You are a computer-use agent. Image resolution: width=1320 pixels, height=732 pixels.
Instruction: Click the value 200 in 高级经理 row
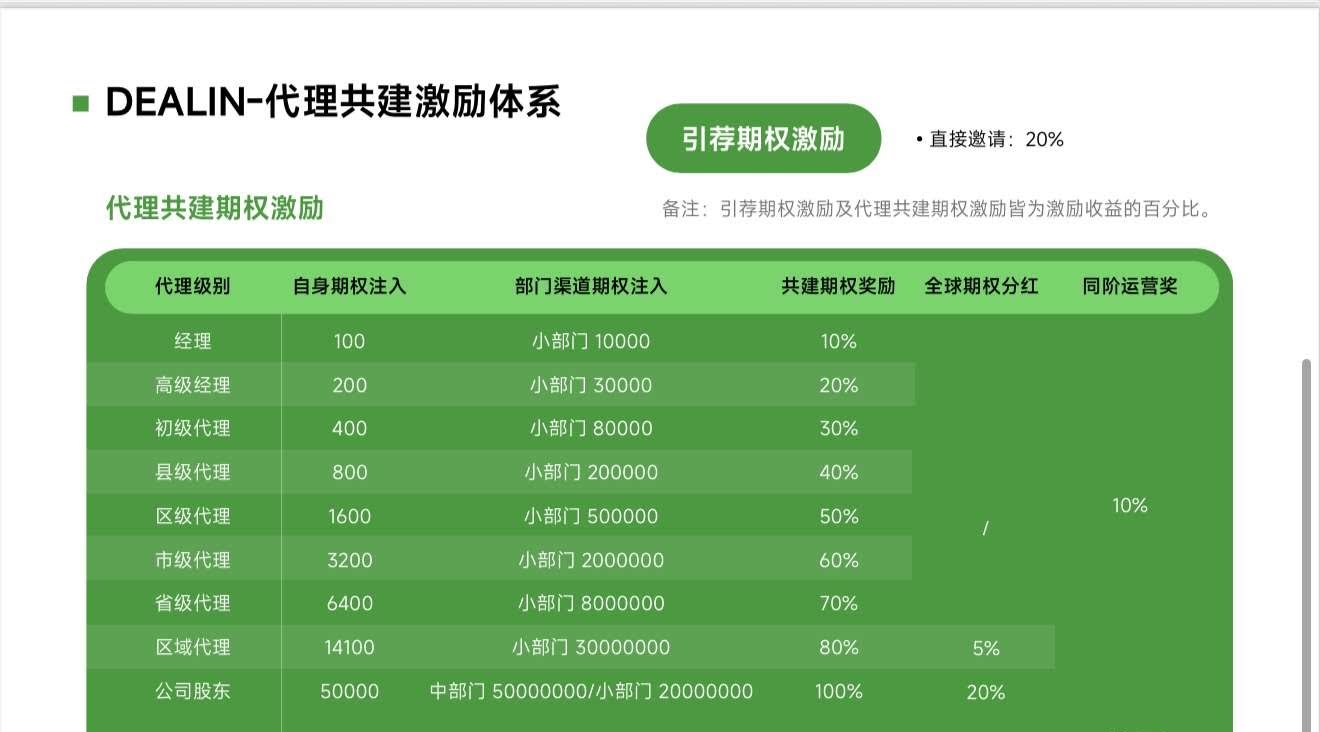(350, 385)
